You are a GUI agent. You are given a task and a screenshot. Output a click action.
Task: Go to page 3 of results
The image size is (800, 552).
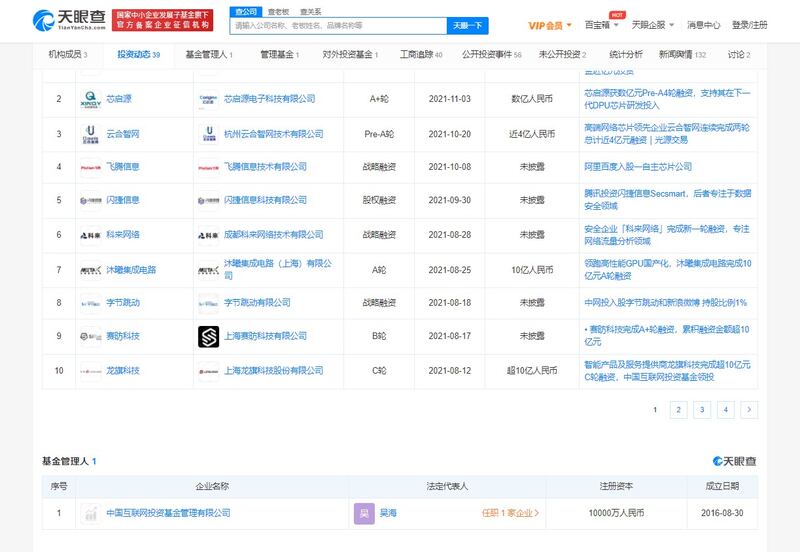point(702,410)
